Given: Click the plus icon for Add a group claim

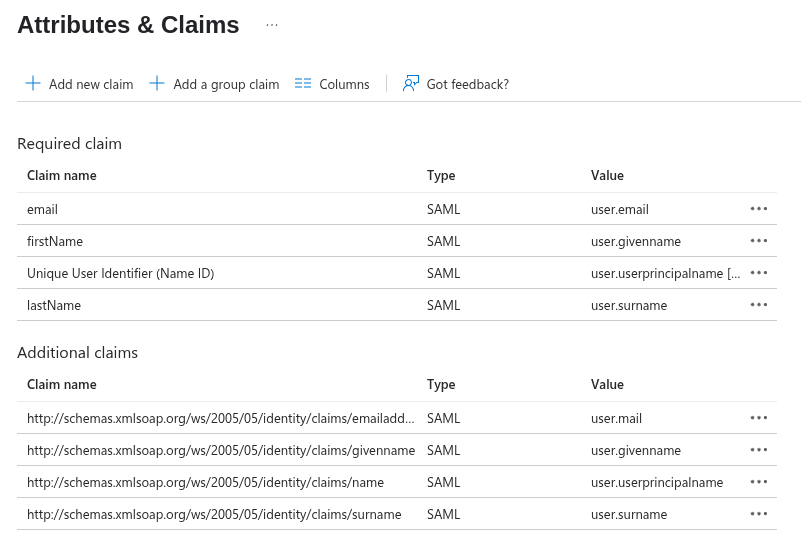Looking at the screenshot, I should (157, 84).
